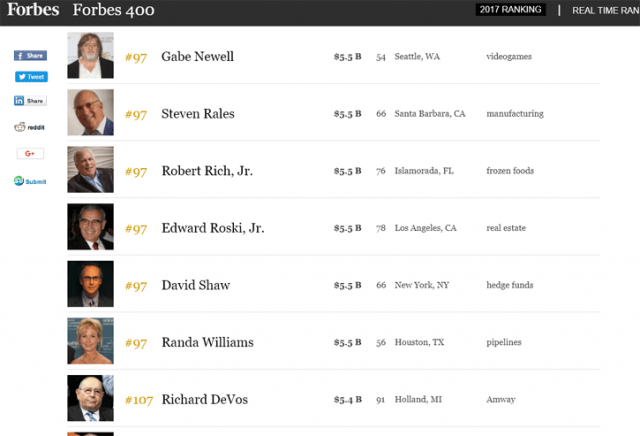
Task: Open Gabe Newell's profile photo
Action: 90,56
